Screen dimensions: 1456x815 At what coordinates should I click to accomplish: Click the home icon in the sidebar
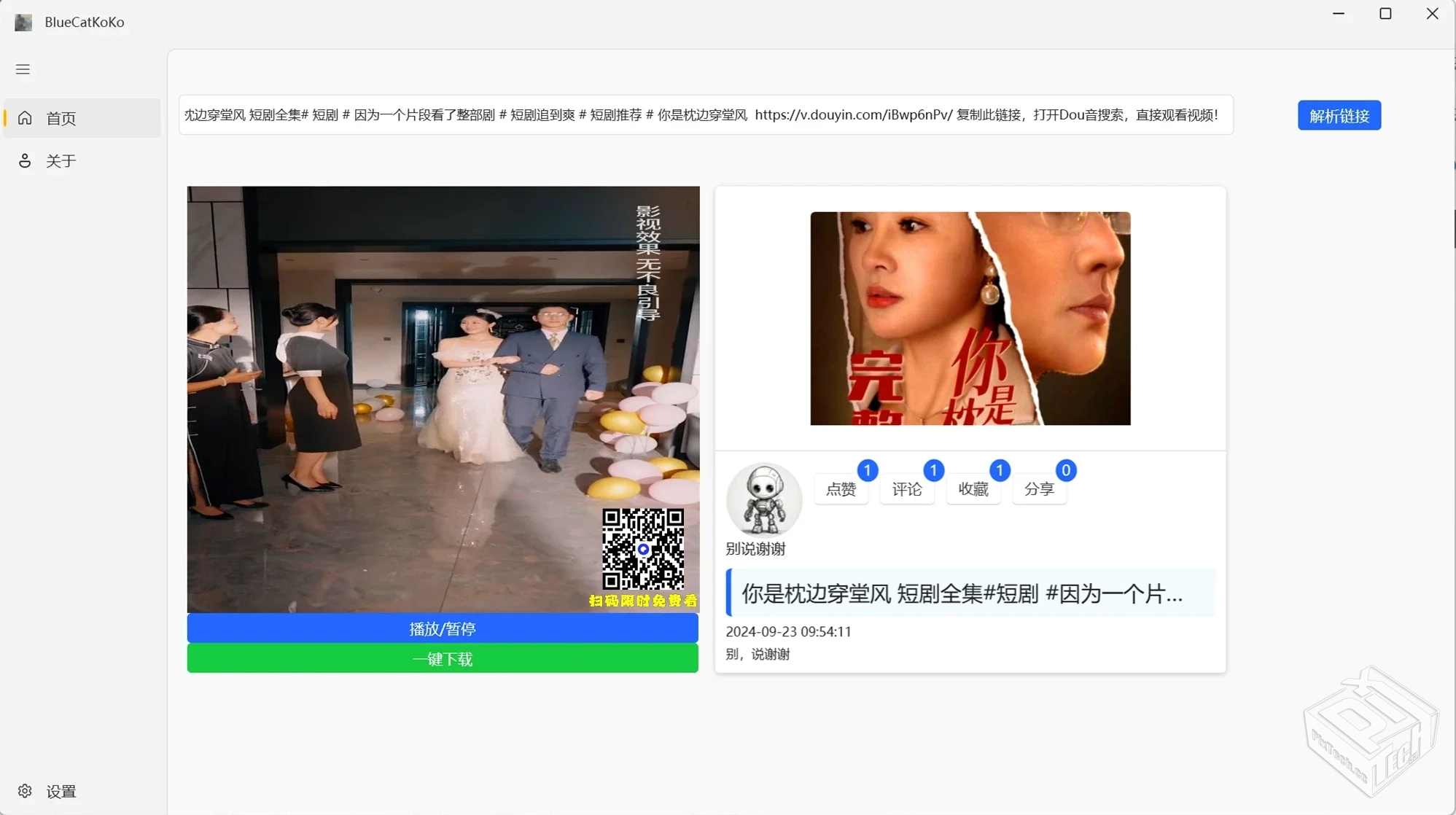[x=25, y=118]
